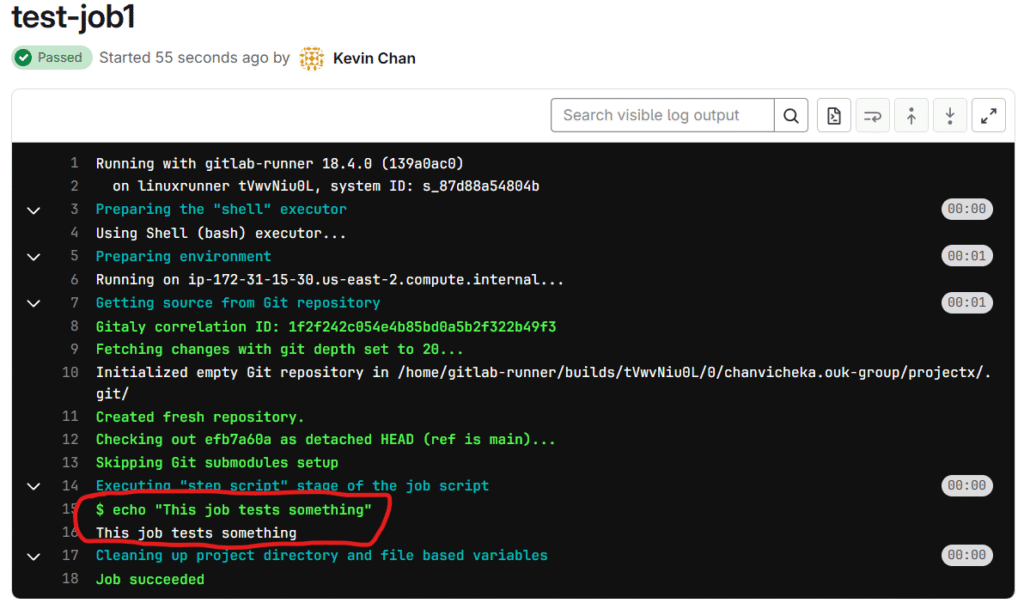Collapse the Preparing environment section
1024x603 pixels.
(x=33, y=257)
